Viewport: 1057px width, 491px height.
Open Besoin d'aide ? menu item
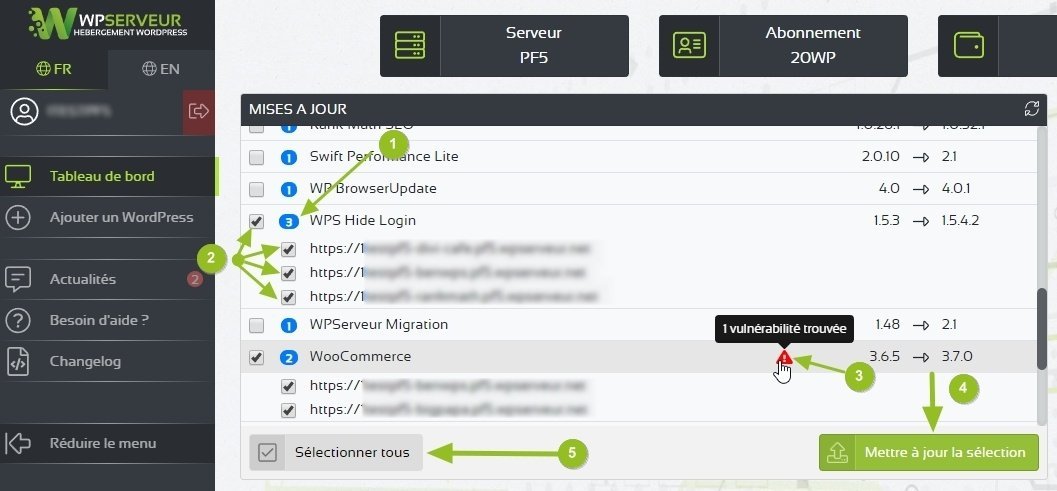point(107,321)
